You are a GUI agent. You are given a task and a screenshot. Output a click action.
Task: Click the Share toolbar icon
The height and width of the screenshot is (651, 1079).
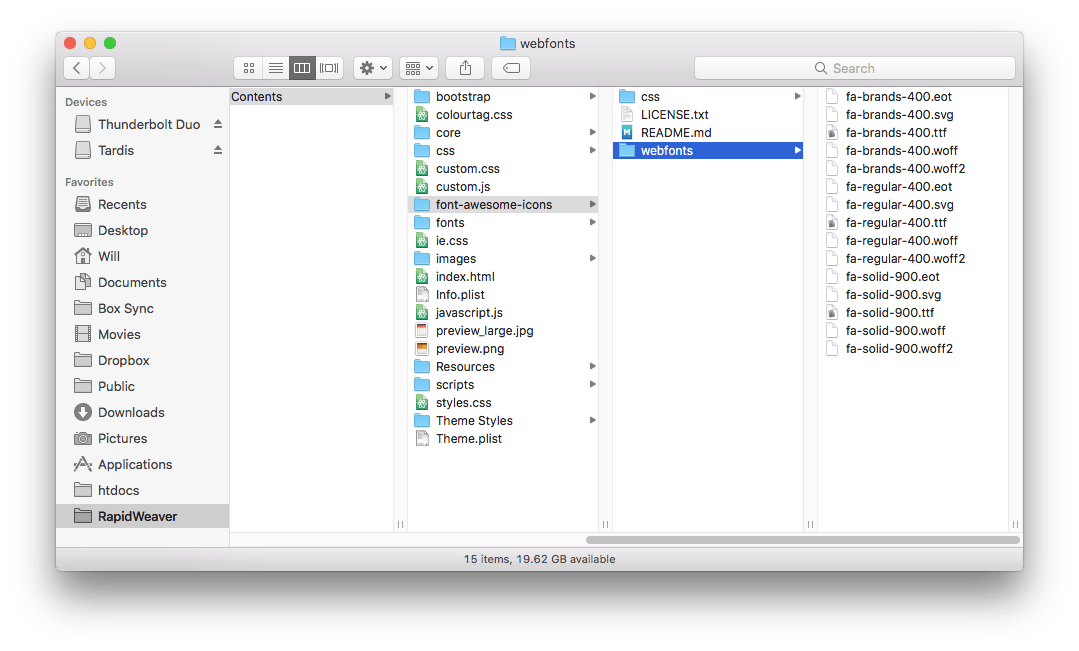coord(464,67)
